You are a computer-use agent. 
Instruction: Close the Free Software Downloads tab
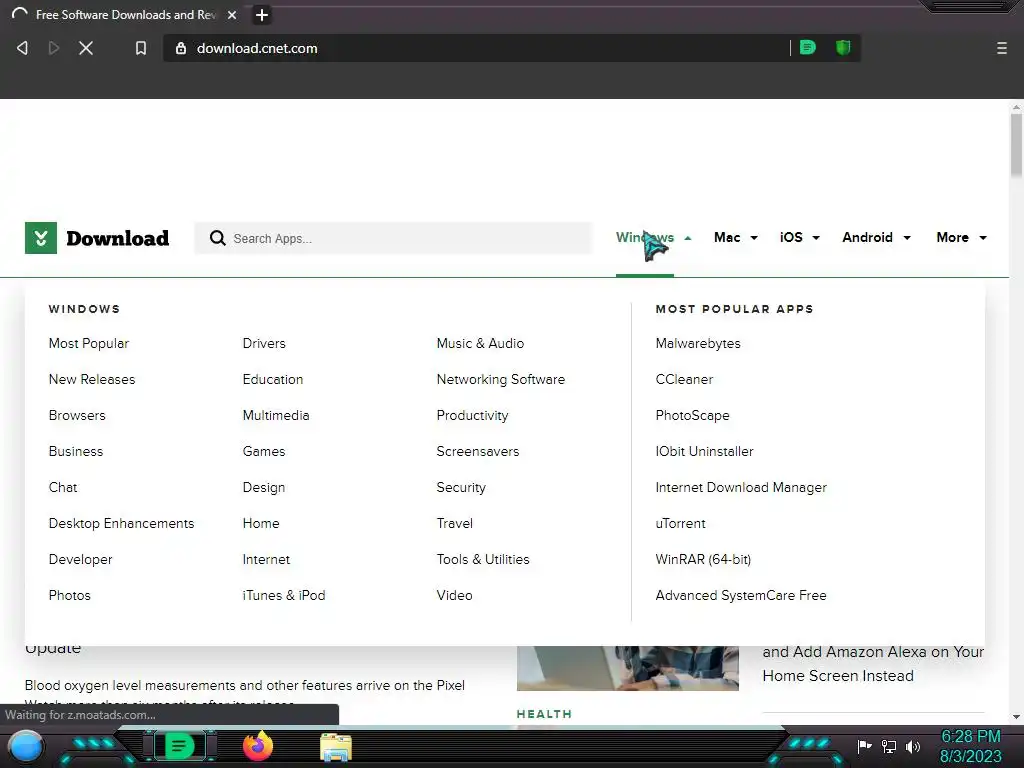coord(232,15)
